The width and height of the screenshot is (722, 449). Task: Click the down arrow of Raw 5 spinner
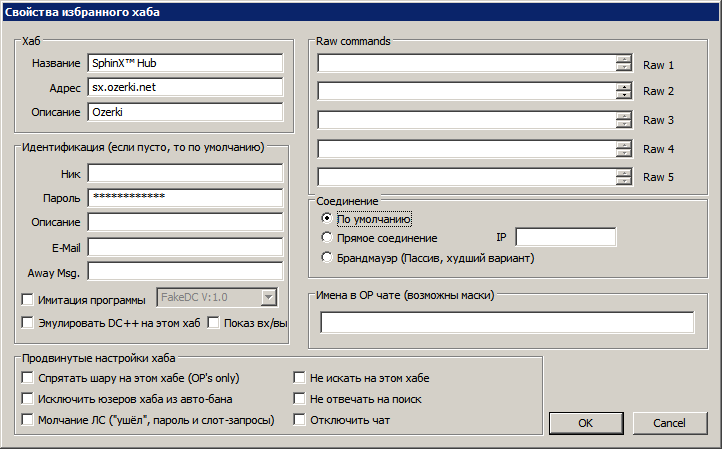click(624, 181)
